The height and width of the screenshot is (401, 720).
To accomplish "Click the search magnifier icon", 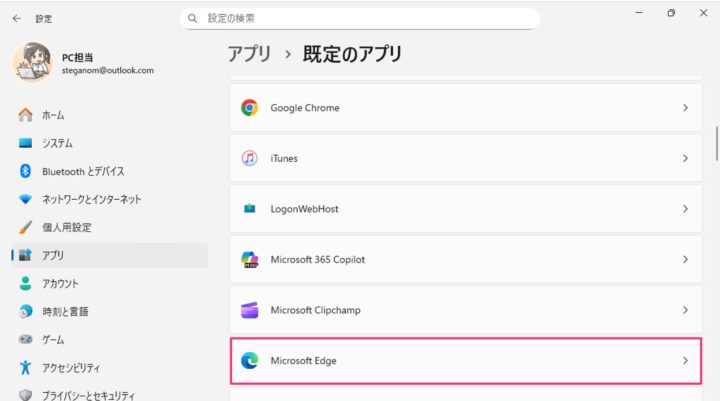I will click(x=192, y=18).
